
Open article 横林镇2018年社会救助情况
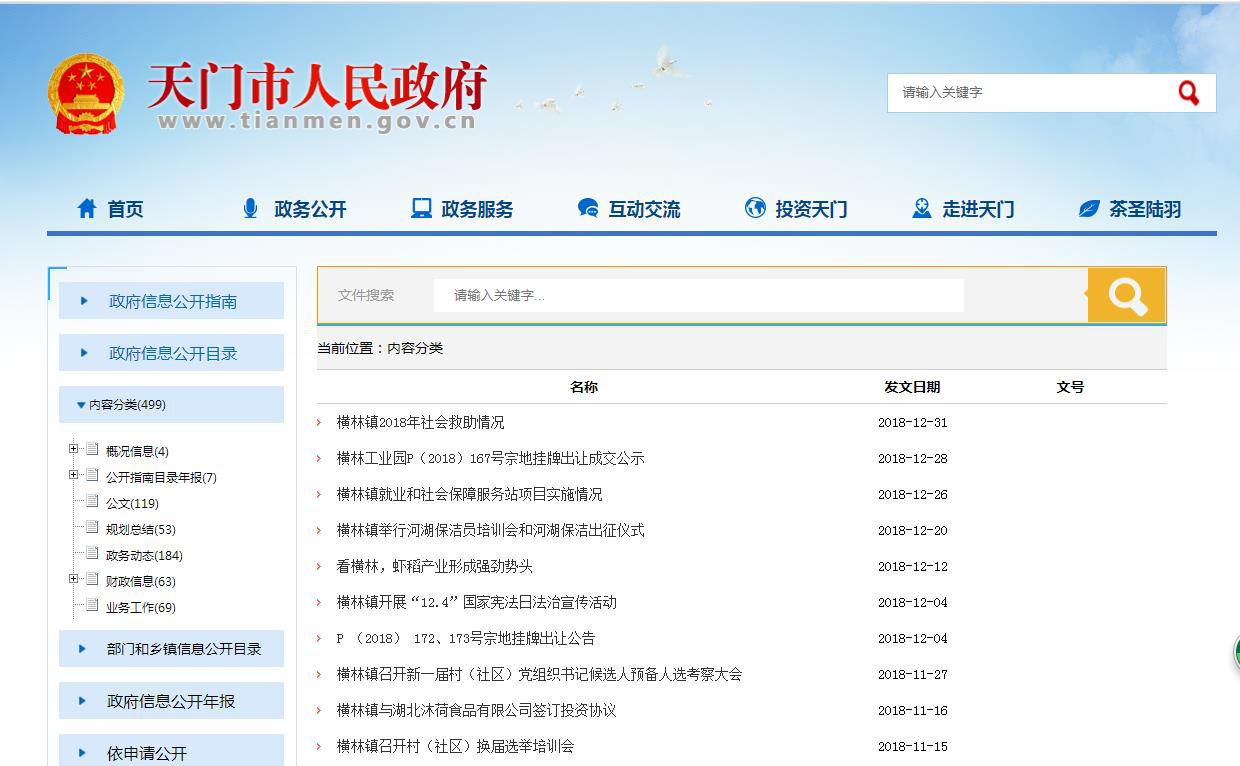click(x=420, y=423)
